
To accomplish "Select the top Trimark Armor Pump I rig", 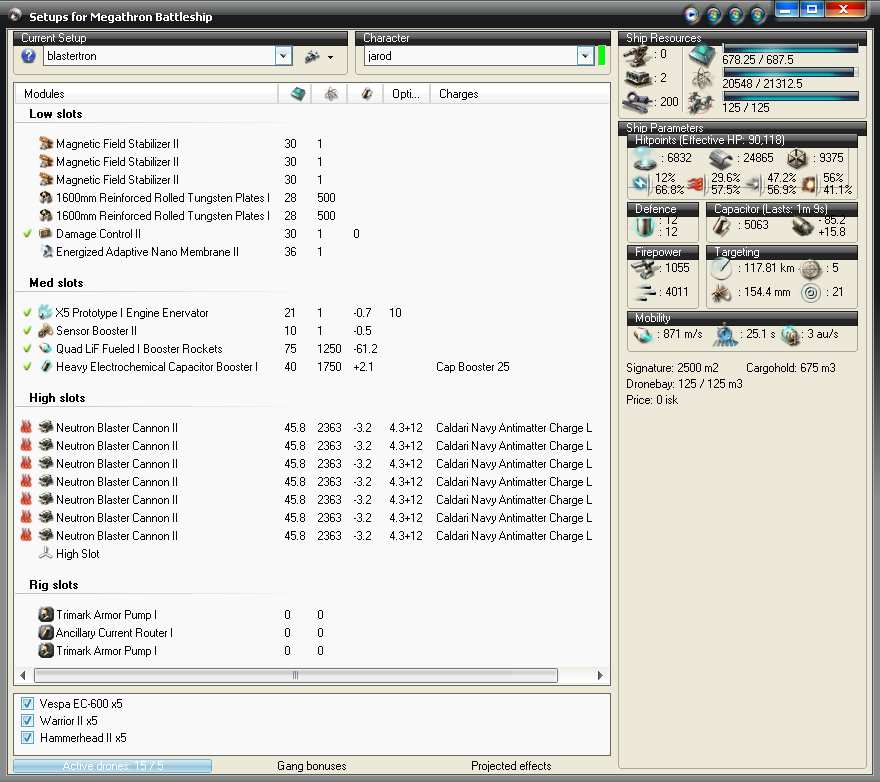I will [106, 615].
